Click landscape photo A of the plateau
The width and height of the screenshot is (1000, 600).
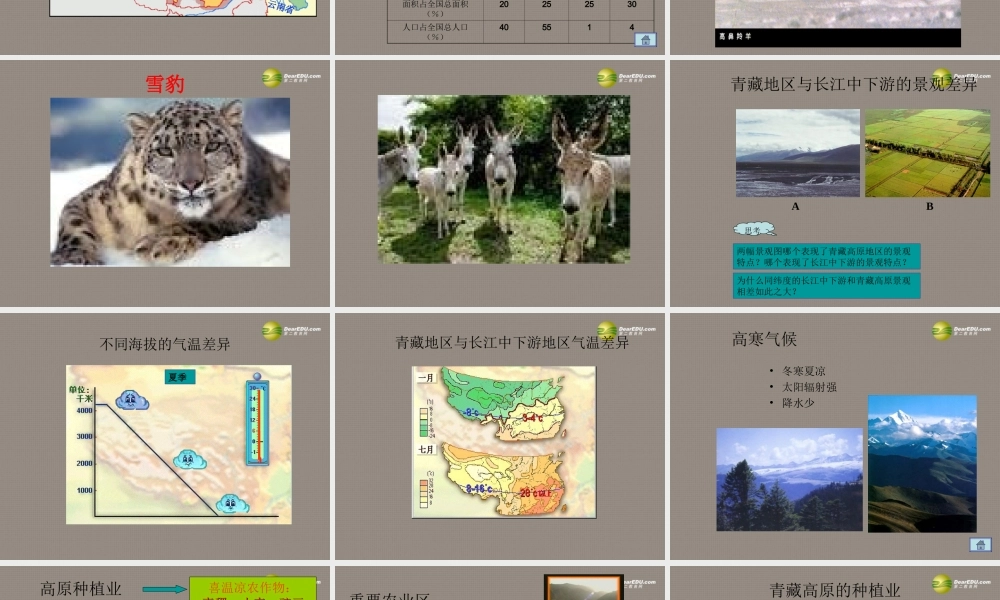coord(797,152)
